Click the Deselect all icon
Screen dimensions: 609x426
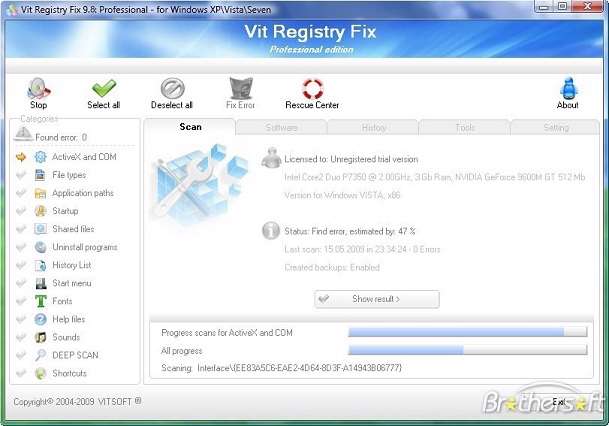click(172, 89)
